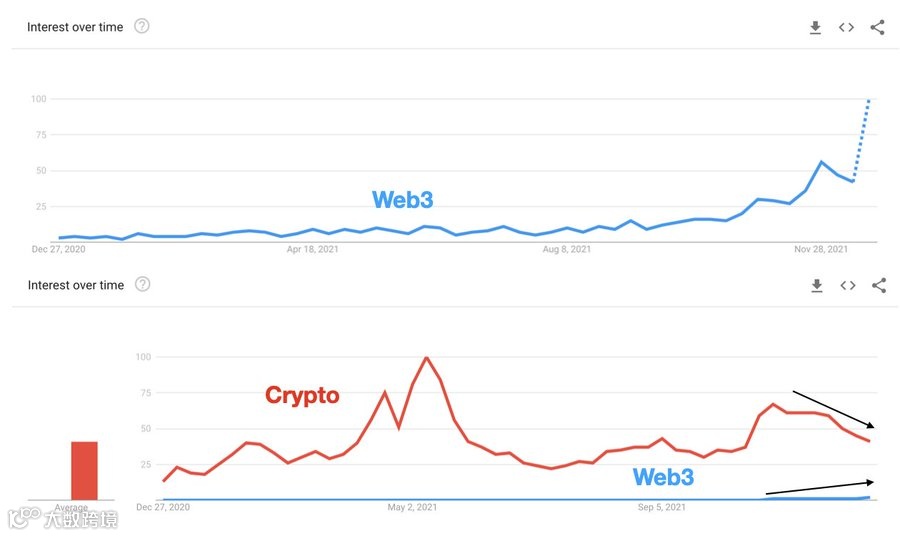The image size is (900, 536).
Task: Open embed code for top chart
Action: 846,28
